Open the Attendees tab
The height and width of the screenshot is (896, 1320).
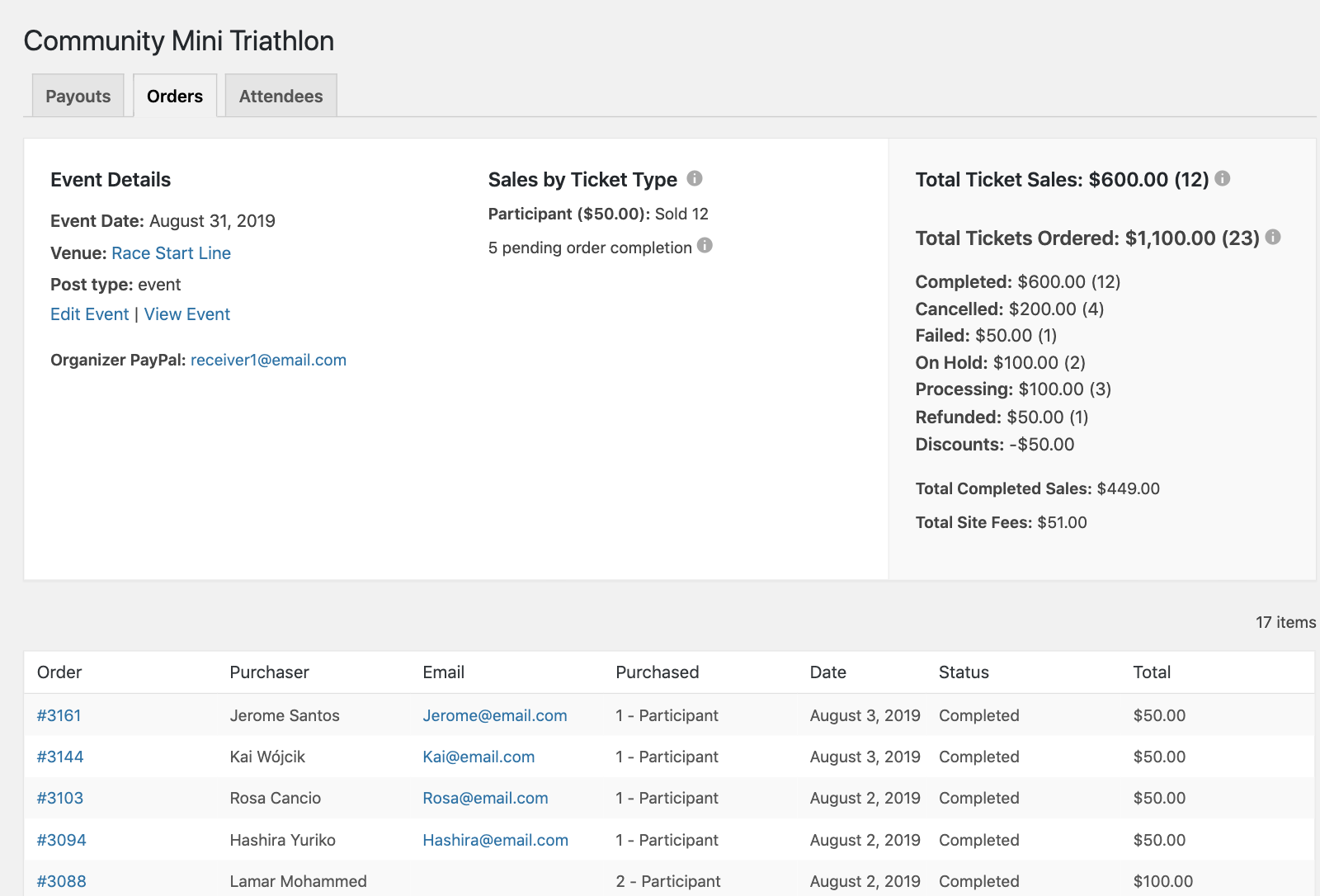tap(280, 96)
